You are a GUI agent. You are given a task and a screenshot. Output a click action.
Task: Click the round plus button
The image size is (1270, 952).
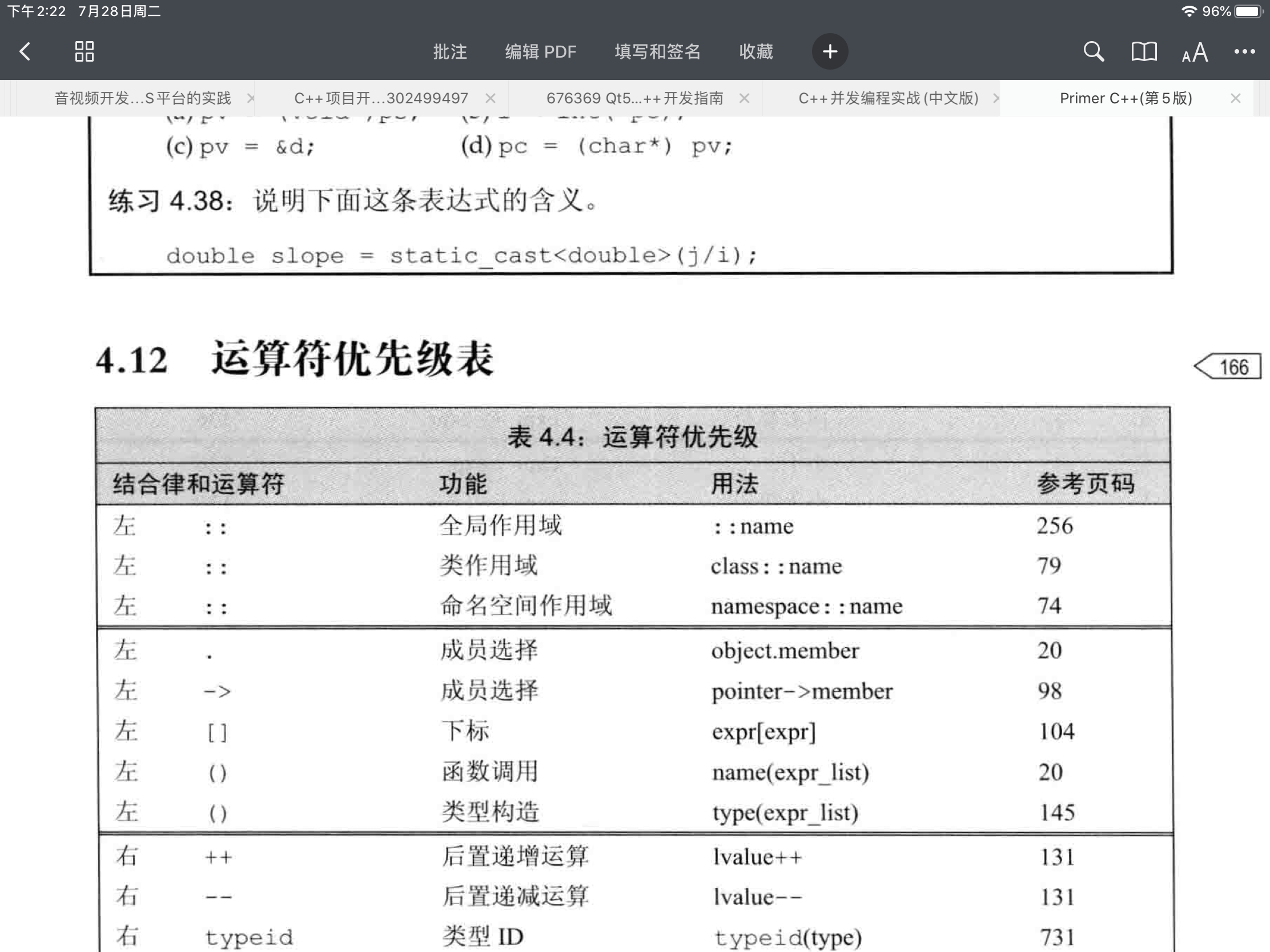click(x=829, y=51)
